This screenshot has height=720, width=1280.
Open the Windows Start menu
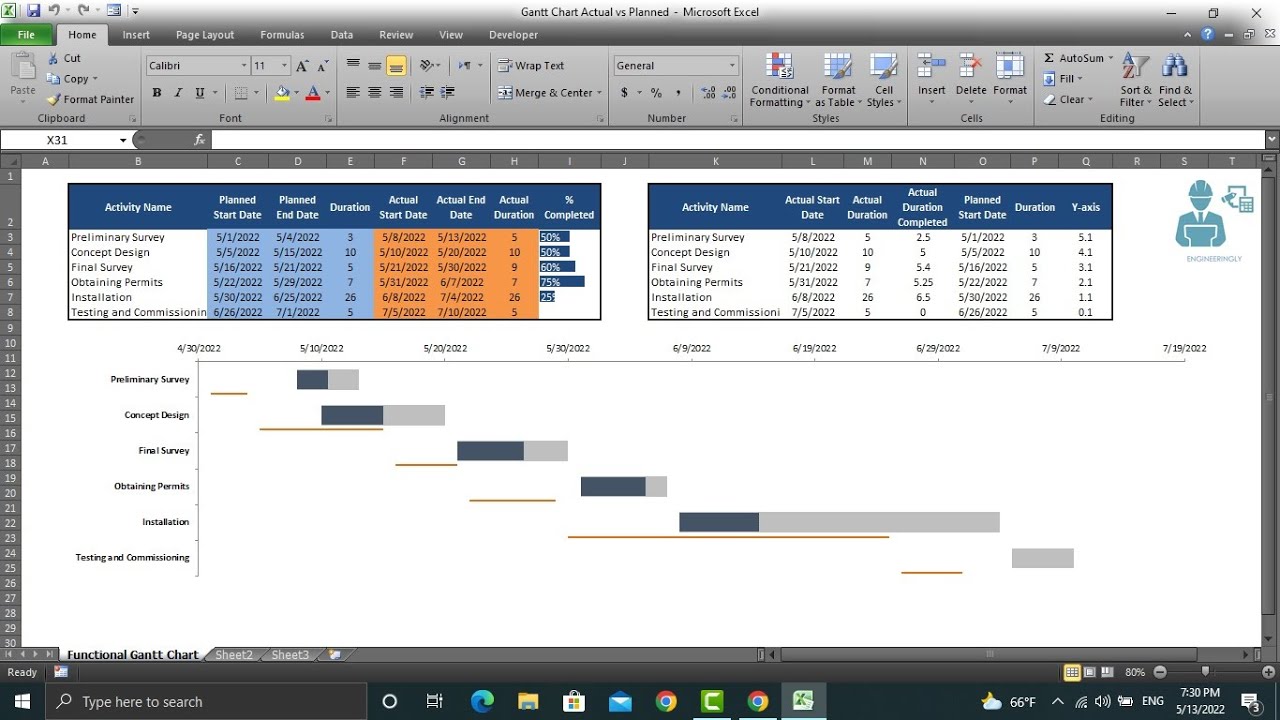point(23,701)
